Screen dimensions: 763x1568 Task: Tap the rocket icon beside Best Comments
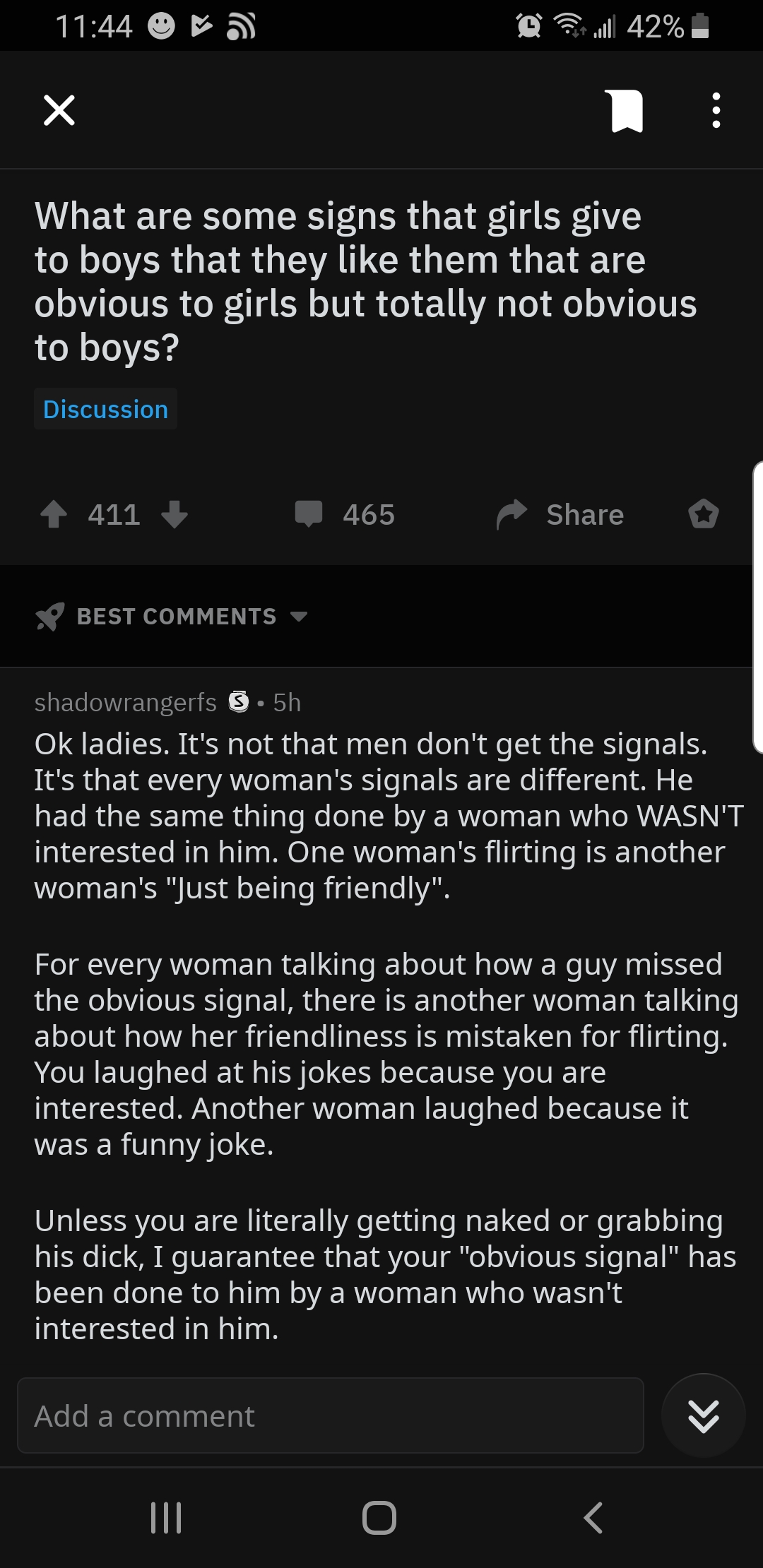(x=50, y=617)
